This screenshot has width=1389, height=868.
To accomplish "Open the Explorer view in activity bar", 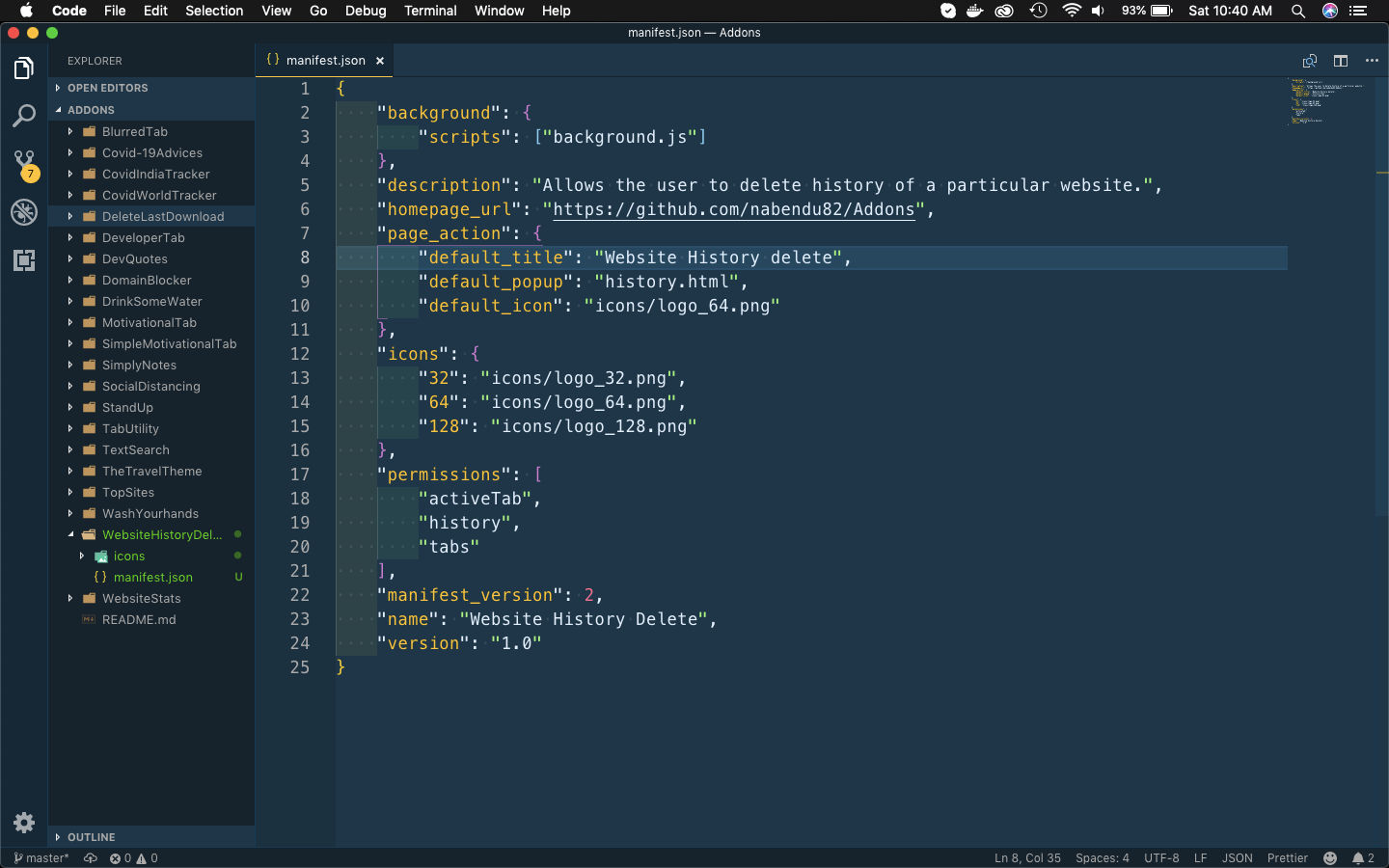I will (24, 68).
